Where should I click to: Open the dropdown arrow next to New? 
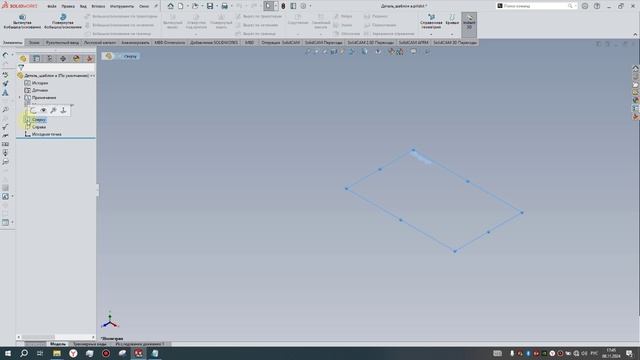tap(187, 6)
